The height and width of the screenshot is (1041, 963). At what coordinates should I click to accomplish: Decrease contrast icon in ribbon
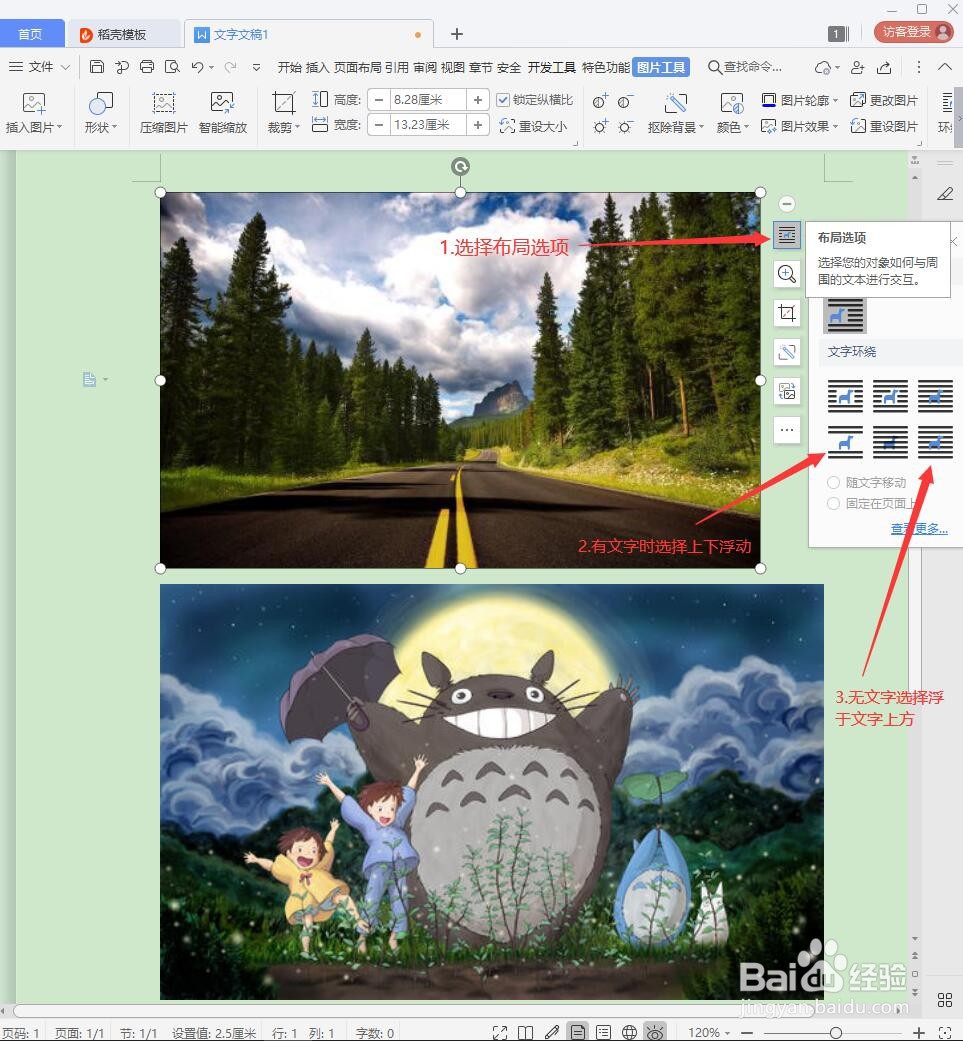coord(625,101)
